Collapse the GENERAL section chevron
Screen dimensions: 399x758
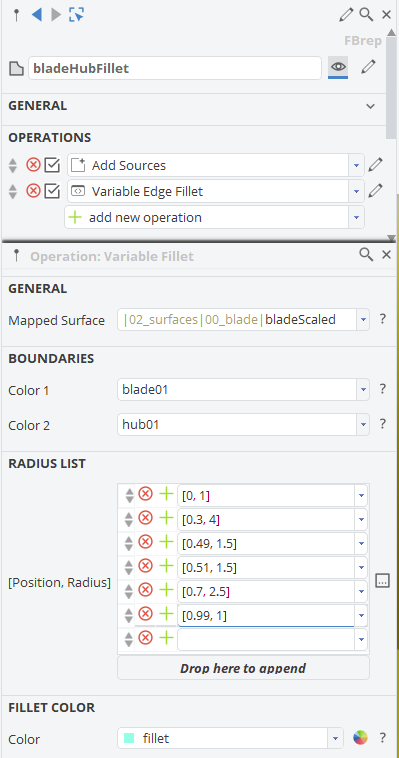pyautogui.click(x=370, y=106)
